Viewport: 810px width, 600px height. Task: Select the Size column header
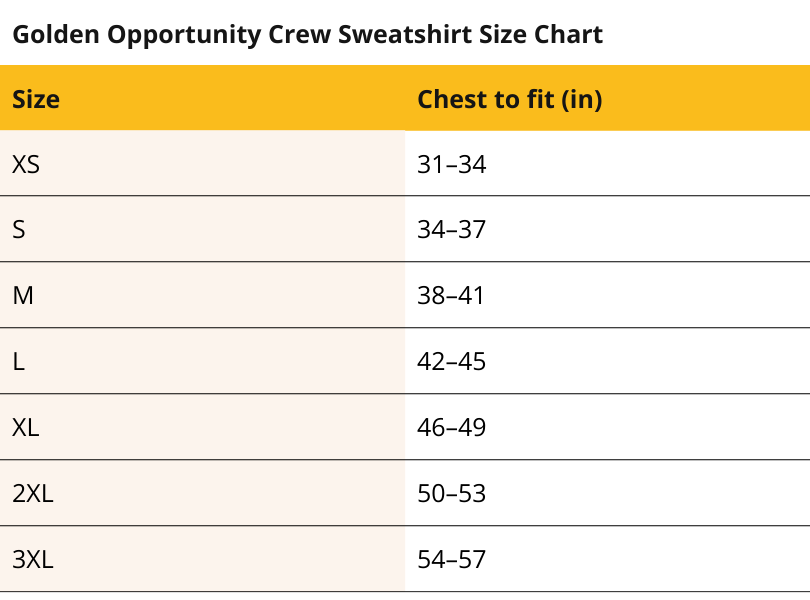[x=36, y=100]
